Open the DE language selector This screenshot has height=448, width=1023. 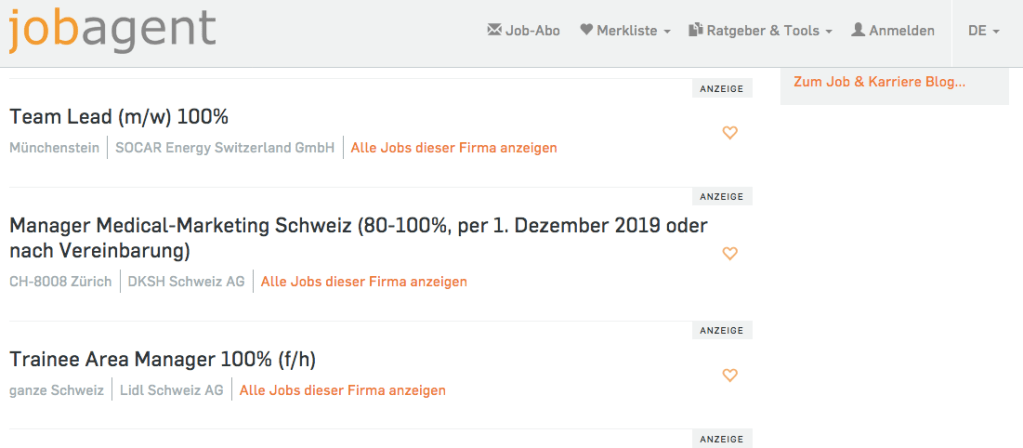pyautogui.click(x=984, y=31)
